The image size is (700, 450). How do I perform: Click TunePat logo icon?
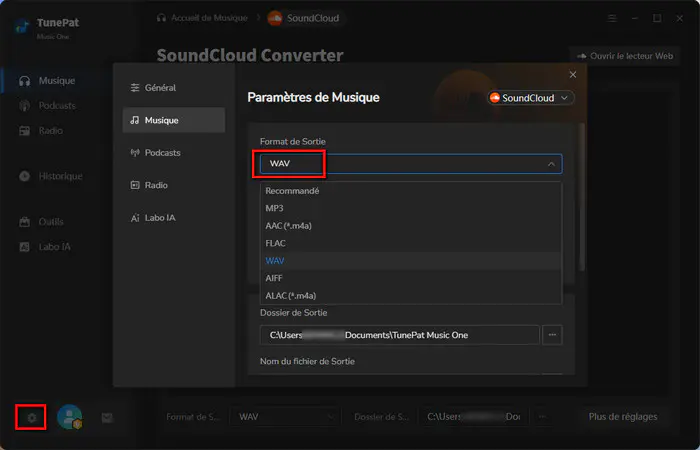point(22,26)
